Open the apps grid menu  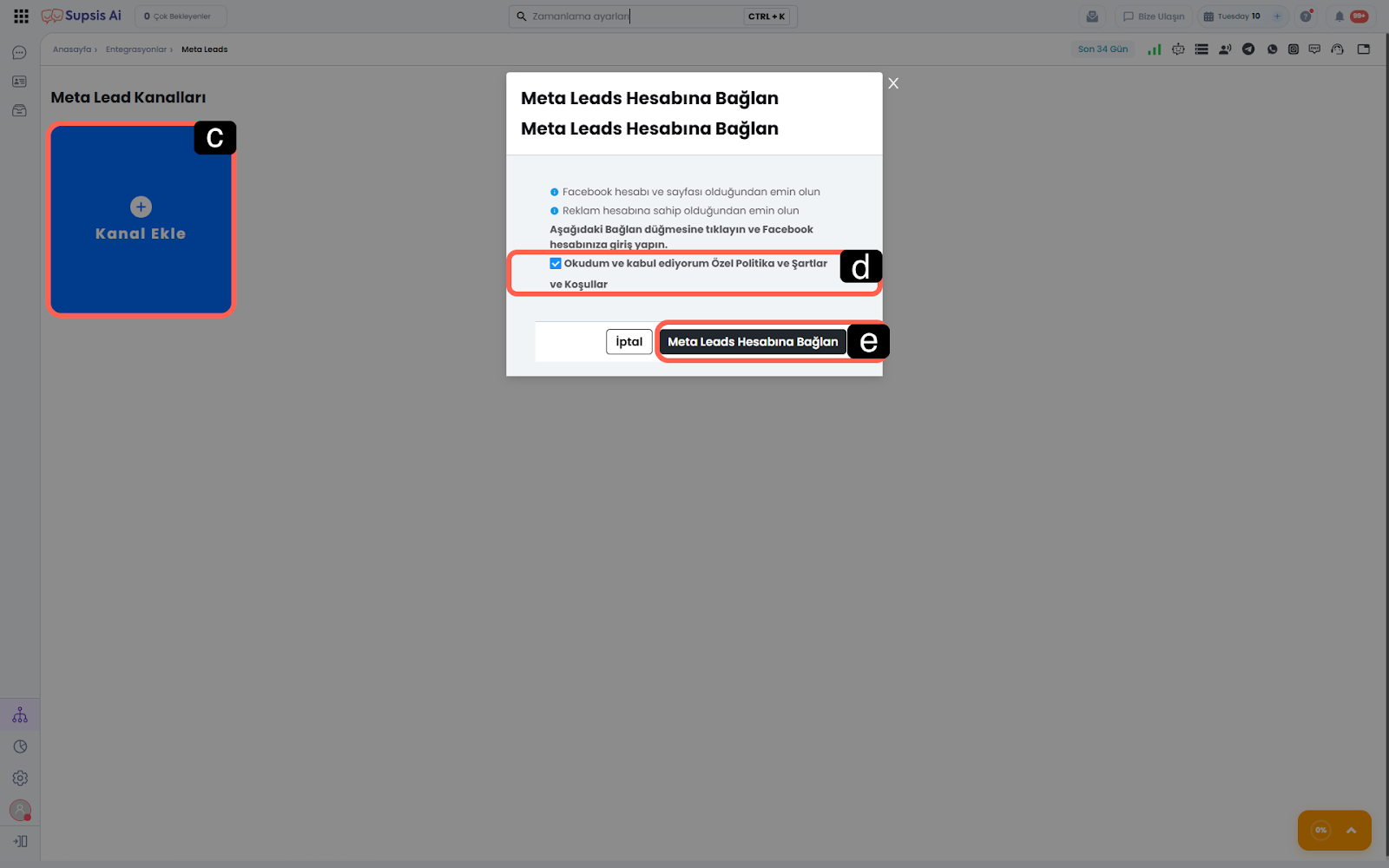click(21, 16)
